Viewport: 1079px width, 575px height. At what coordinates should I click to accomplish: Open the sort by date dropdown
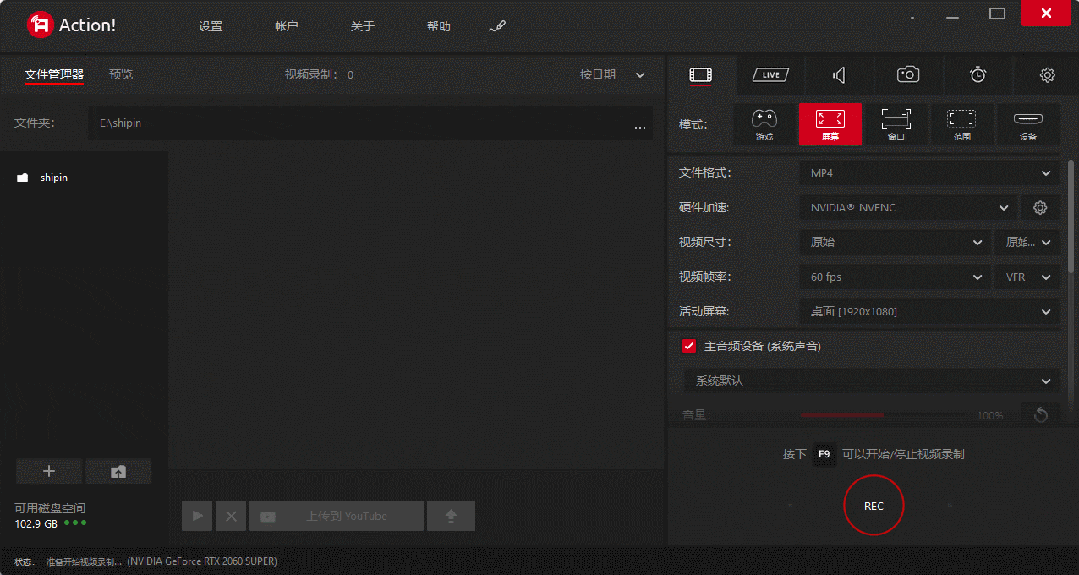(612, 74)
